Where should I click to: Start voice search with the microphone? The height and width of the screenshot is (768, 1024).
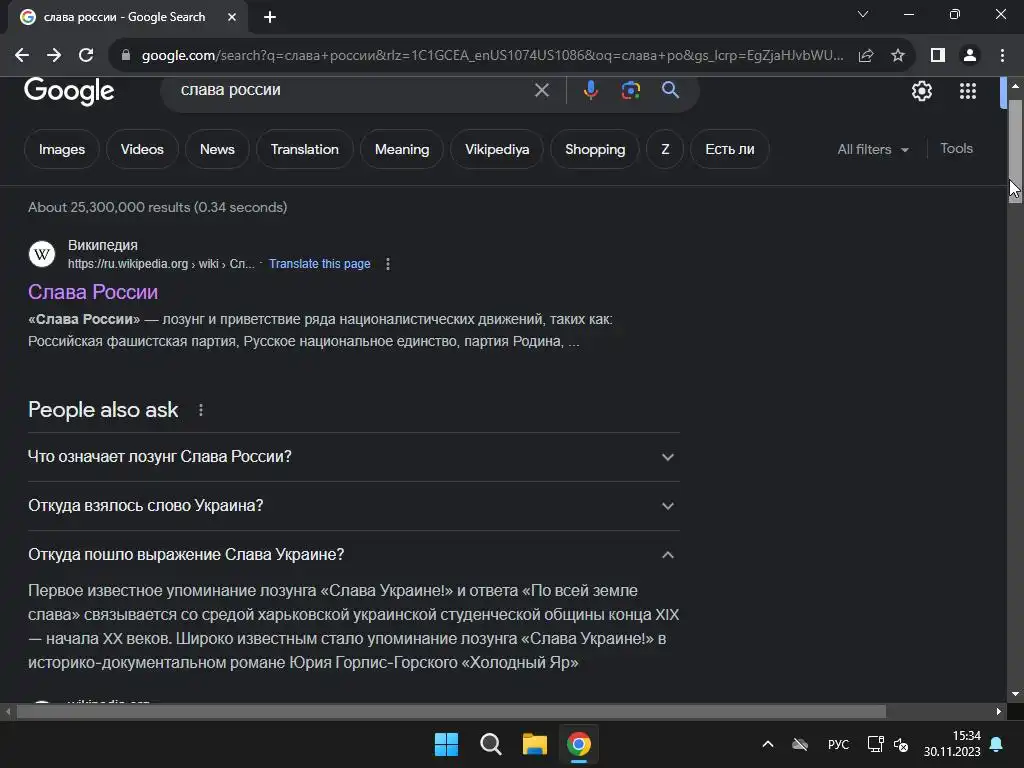(x=590, y=90)
